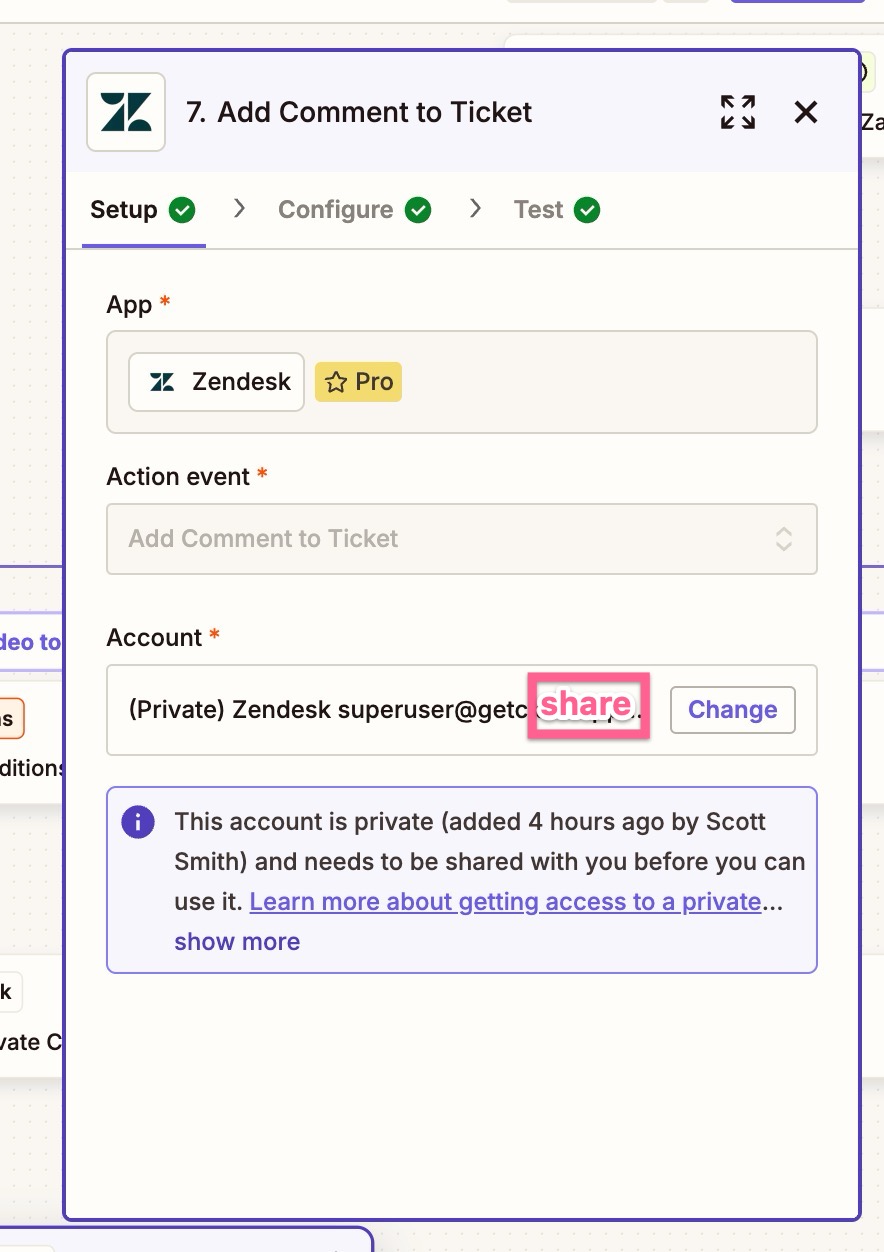The image size is (884, 1252).
Task: Open the Action event dropdown
Action: coord(462,539)
